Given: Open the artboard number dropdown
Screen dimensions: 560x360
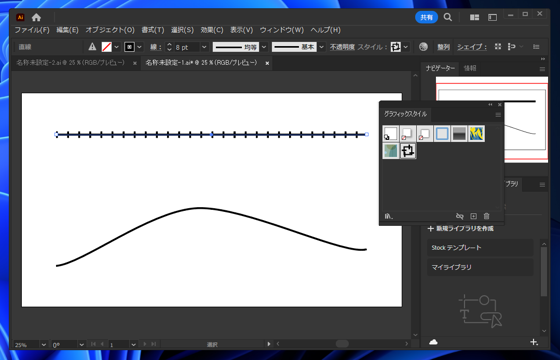Looking at the screenshot, I should click(x=133, y=345).
